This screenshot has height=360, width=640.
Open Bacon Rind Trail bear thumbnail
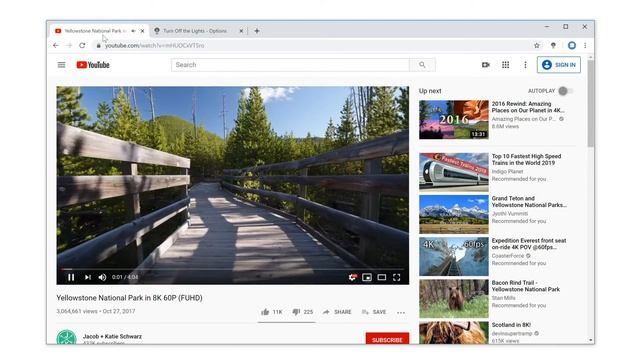[x=453, y=298]
